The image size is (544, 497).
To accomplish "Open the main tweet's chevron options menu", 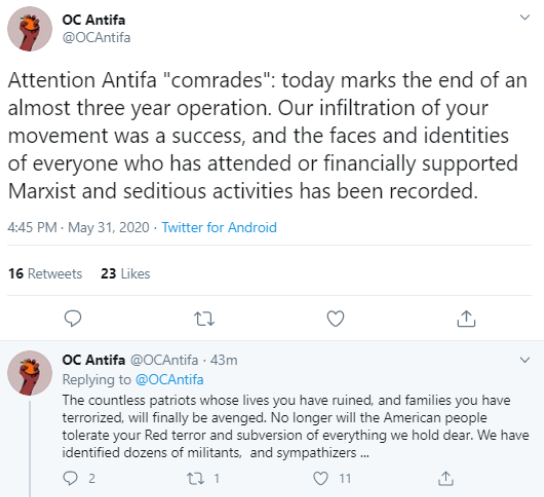I will click(x=525, y=17).
